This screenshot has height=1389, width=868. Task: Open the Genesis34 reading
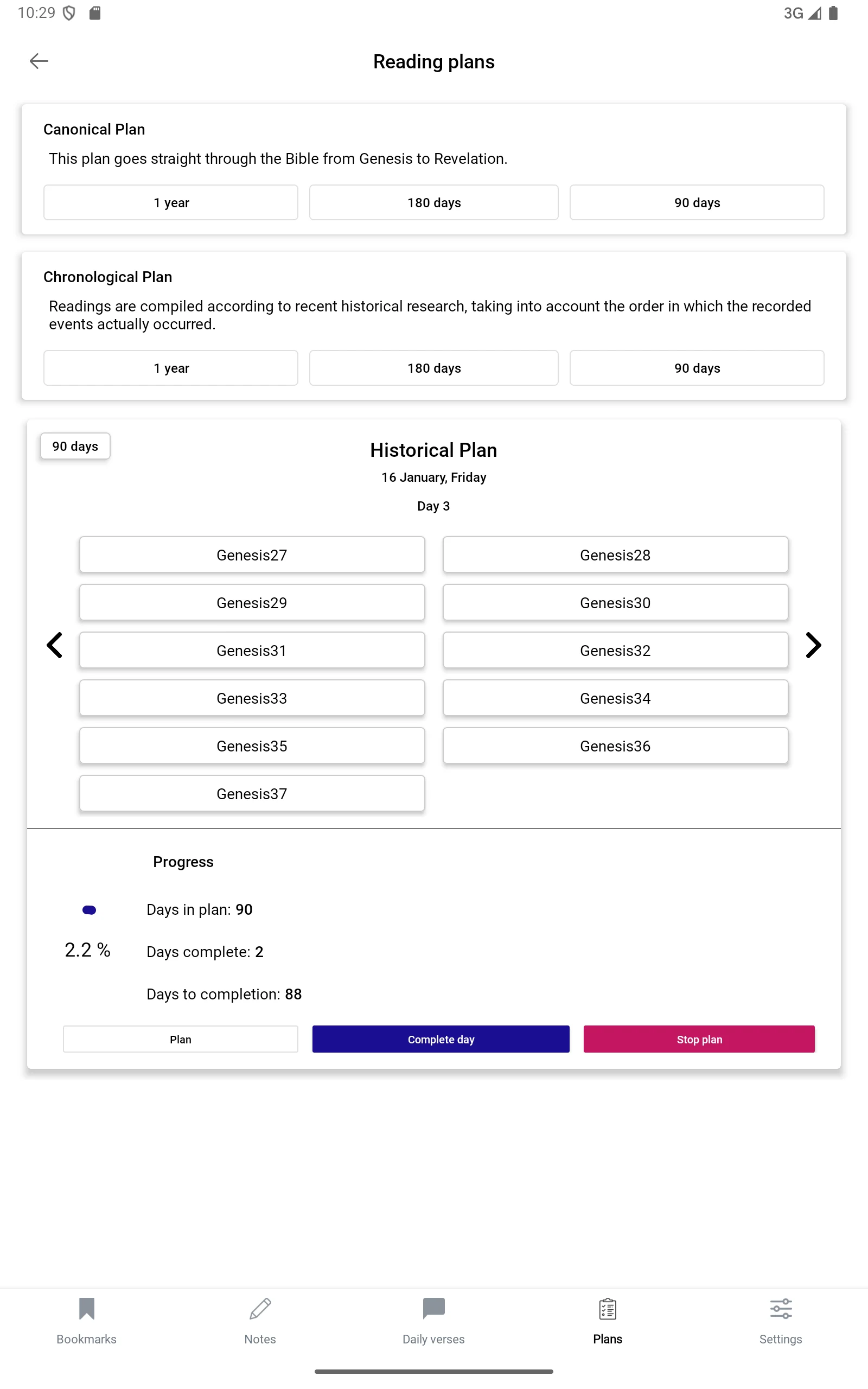pos(615,698)
